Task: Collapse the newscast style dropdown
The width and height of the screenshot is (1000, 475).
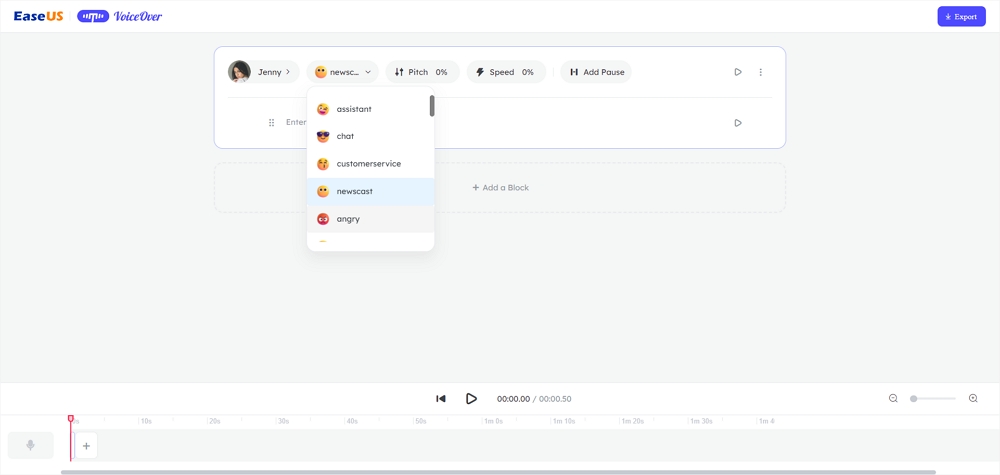Action: point(342,72)
